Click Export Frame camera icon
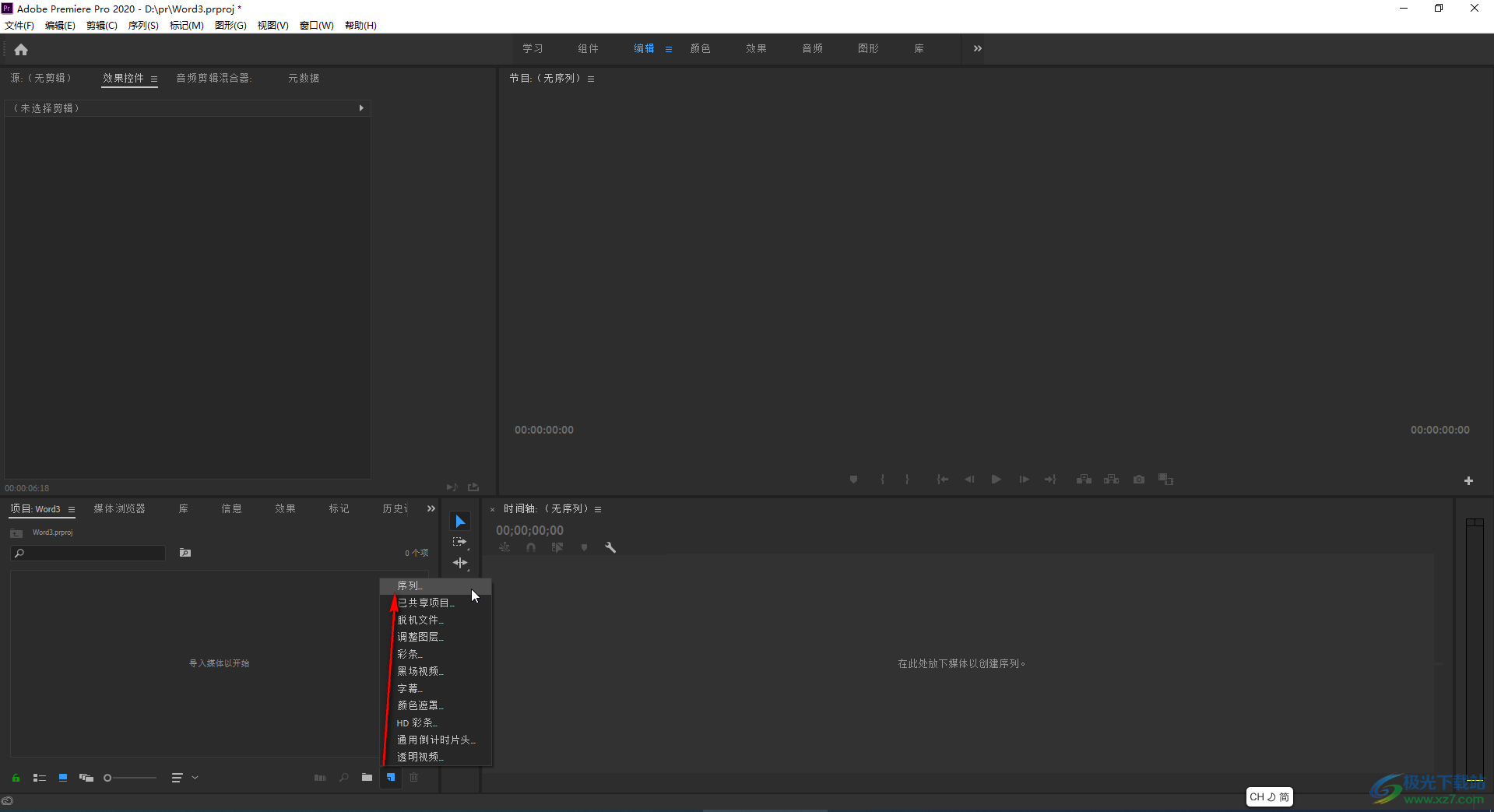Viewport: 1494px width, 812px height. tap(1139, 480)
